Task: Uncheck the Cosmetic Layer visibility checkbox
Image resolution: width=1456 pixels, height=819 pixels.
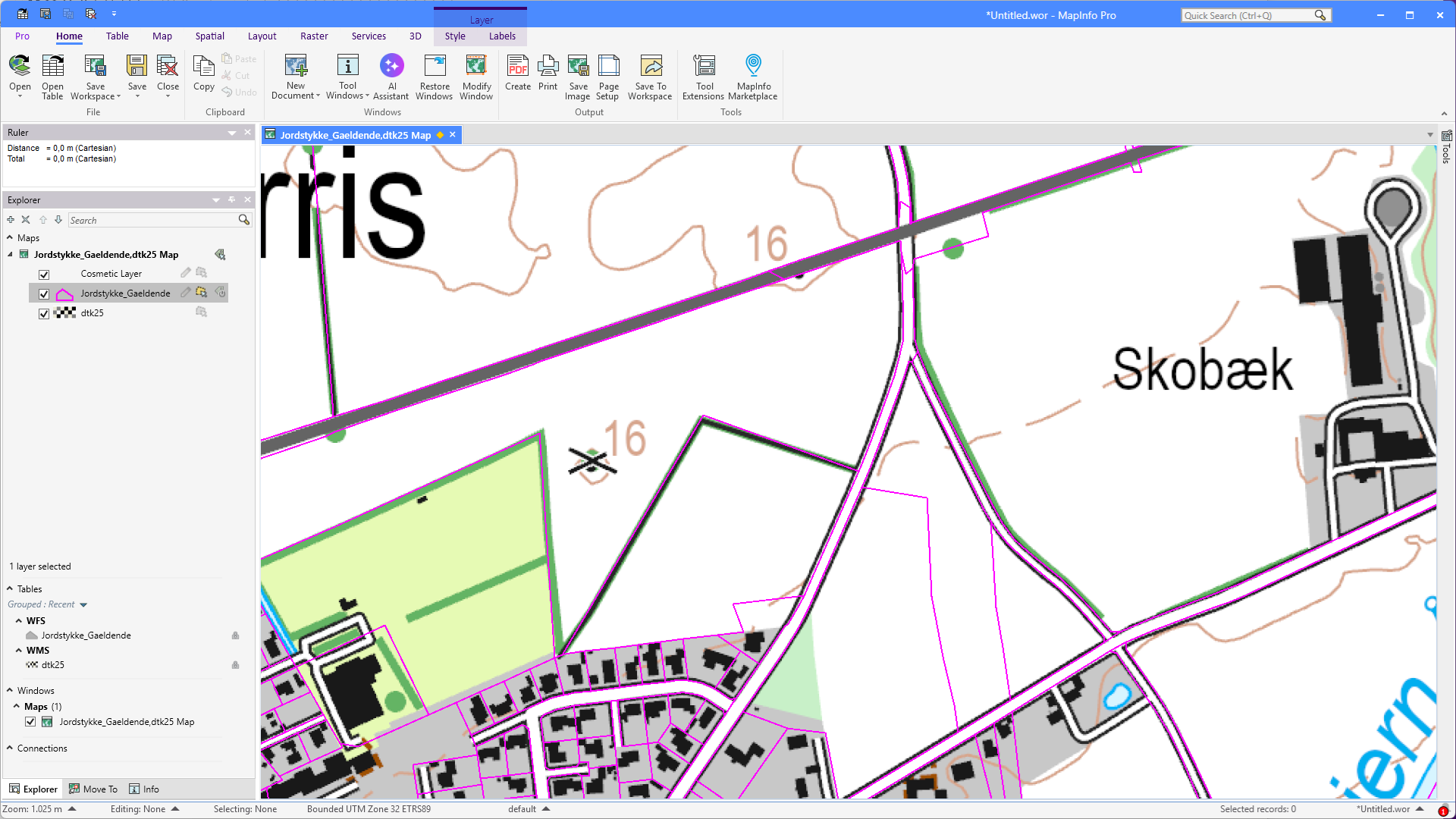Action: tap(44, 275)
